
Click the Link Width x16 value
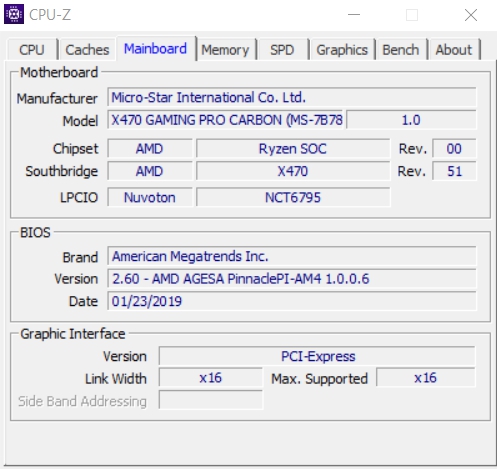coord(211,378)
